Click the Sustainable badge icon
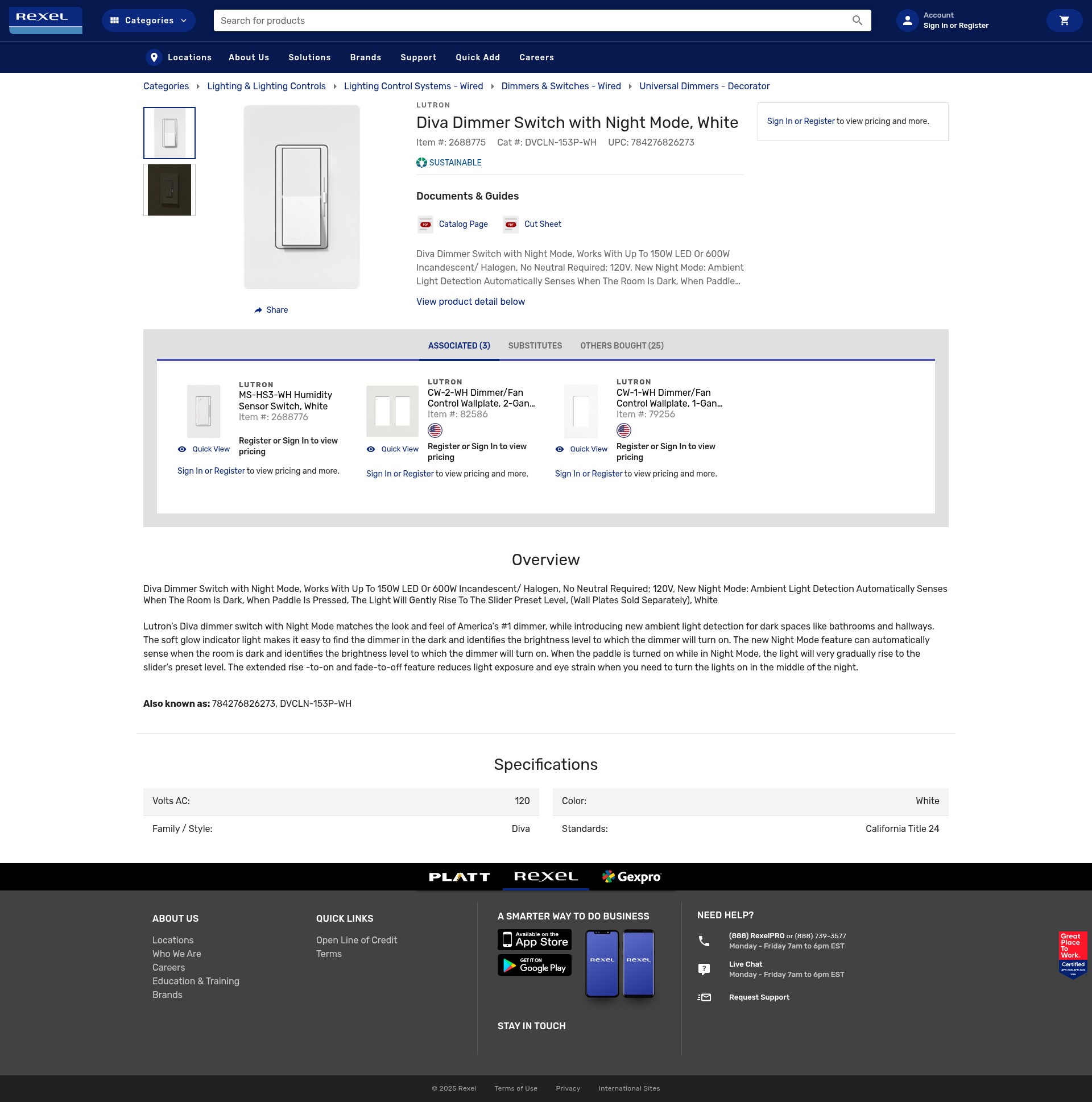The height and width of the screenshot is (1102, 1092). click(421, 163)
